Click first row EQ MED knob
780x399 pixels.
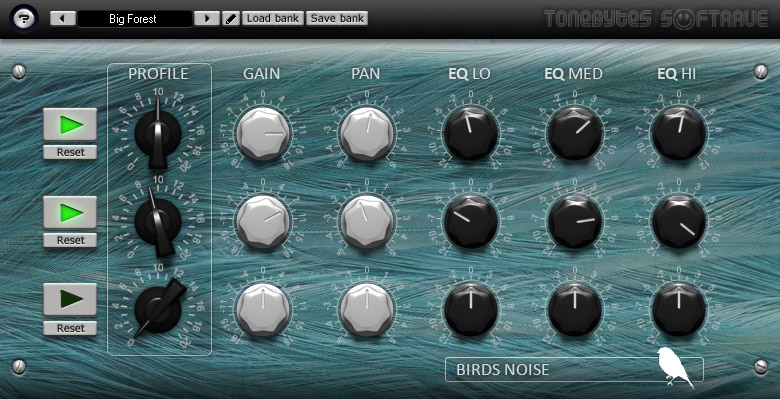[575, 133]
